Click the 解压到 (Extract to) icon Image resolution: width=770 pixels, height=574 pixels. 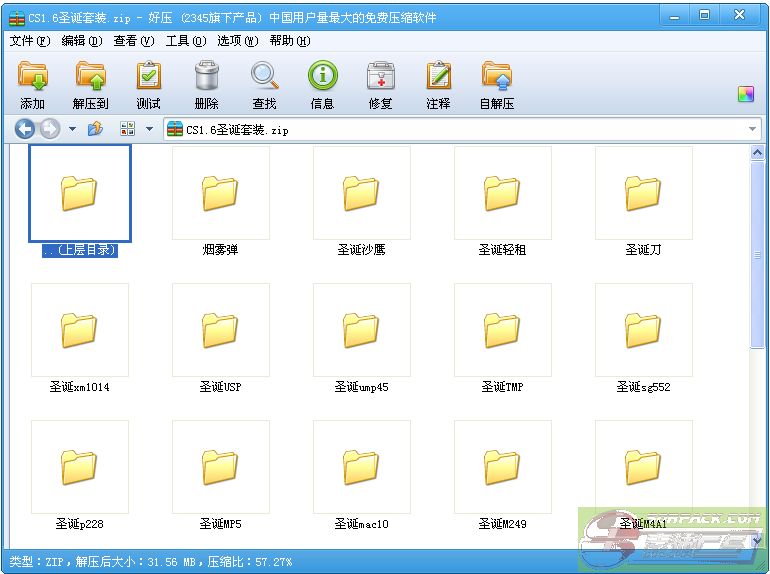(x=90, y=77)
